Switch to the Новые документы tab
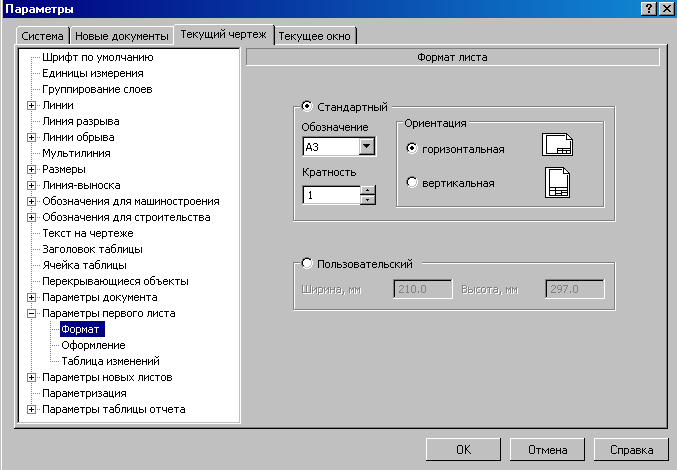The height and width of the screenshot is (470, 677). pyautogui.click(x=121, y=36)
